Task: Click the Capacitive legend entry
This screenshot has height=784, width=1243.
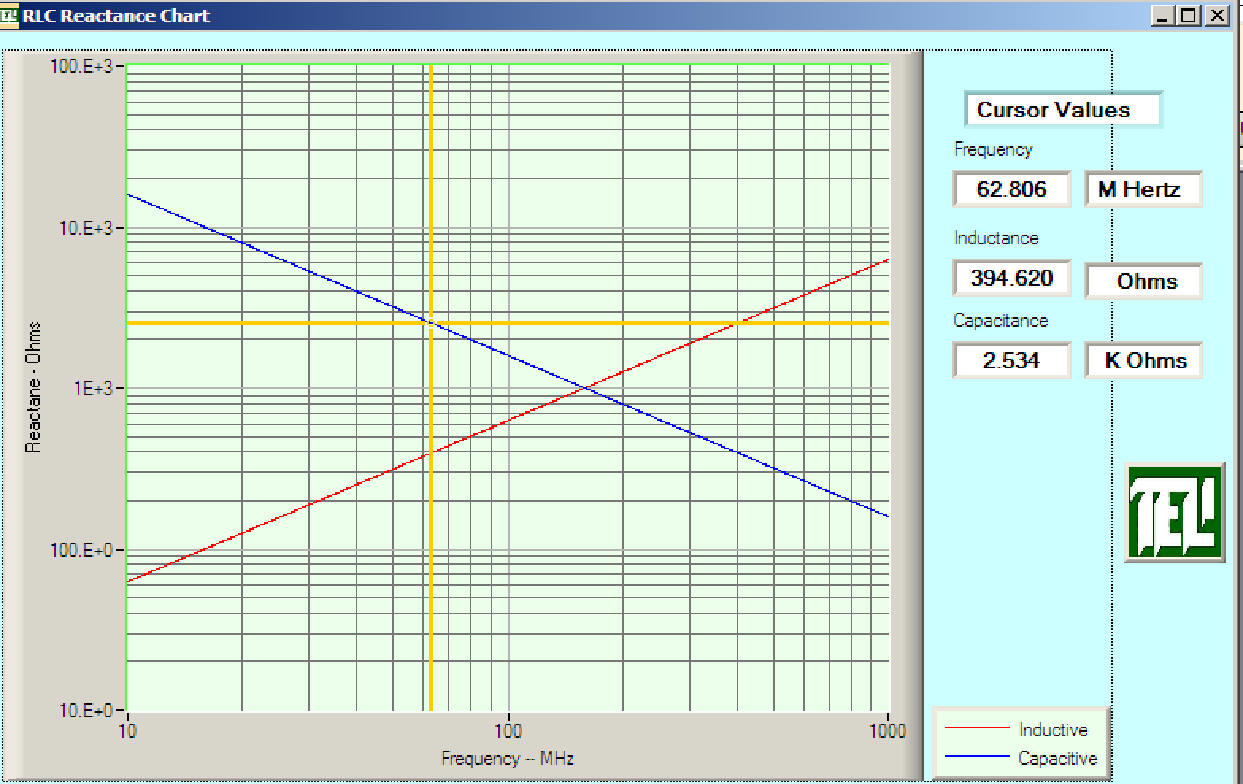Action: [x=1057, y=758]
